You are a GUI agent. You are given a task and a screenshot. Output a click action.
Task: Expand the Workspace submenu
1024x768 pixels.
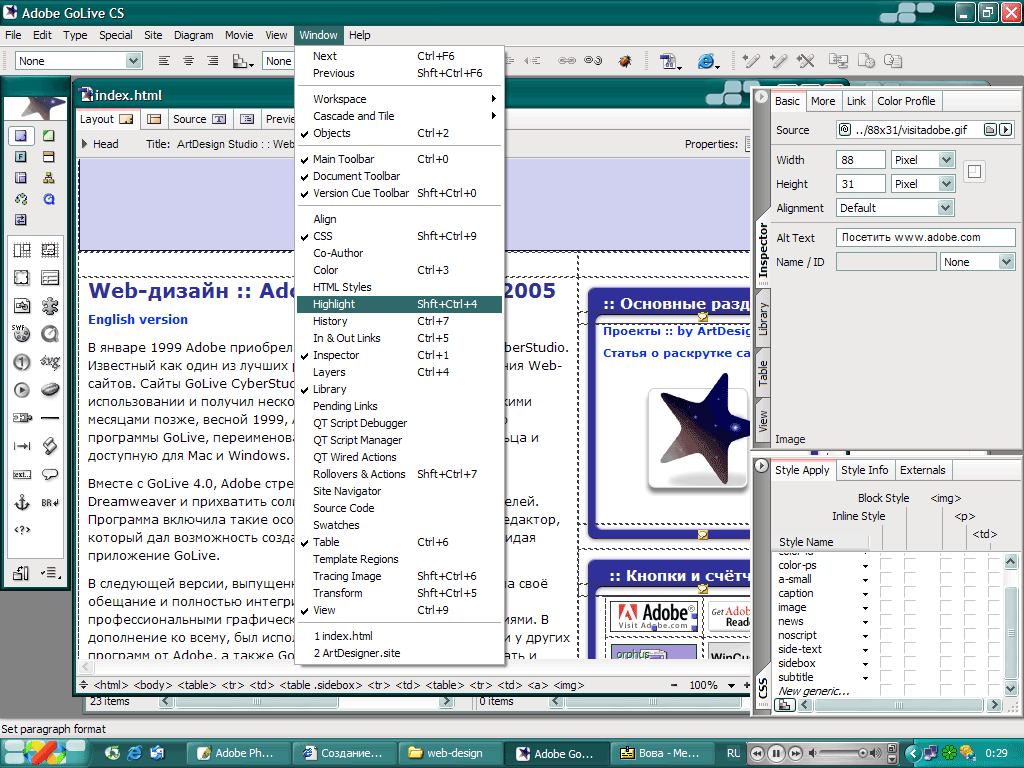(399, 99)
